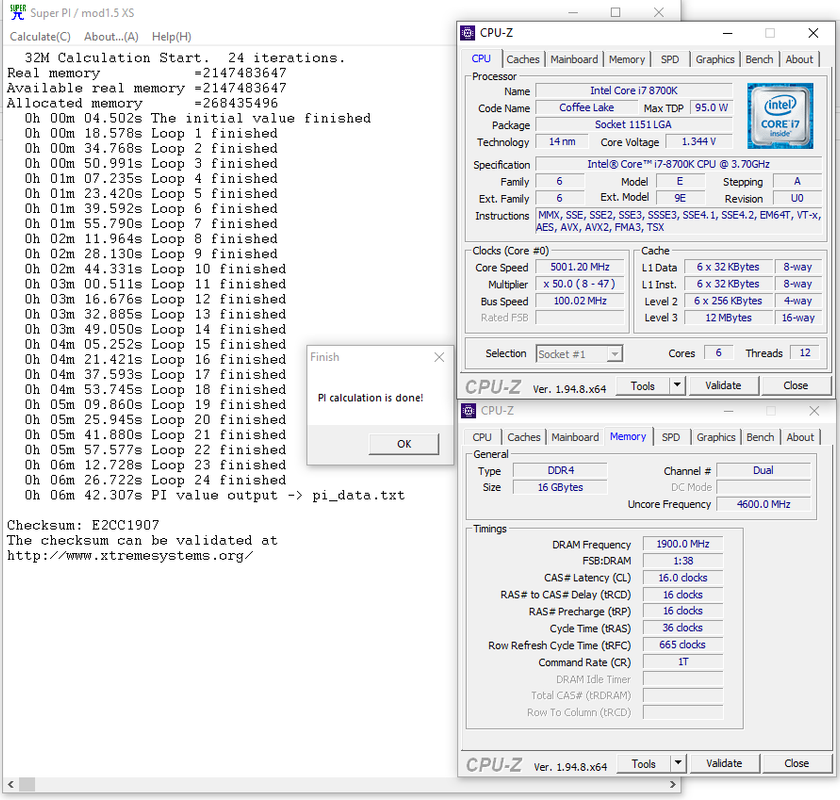
Task: Expand Tools dropdown arrow in lower CPU-Z window
Action: (678, 764)
